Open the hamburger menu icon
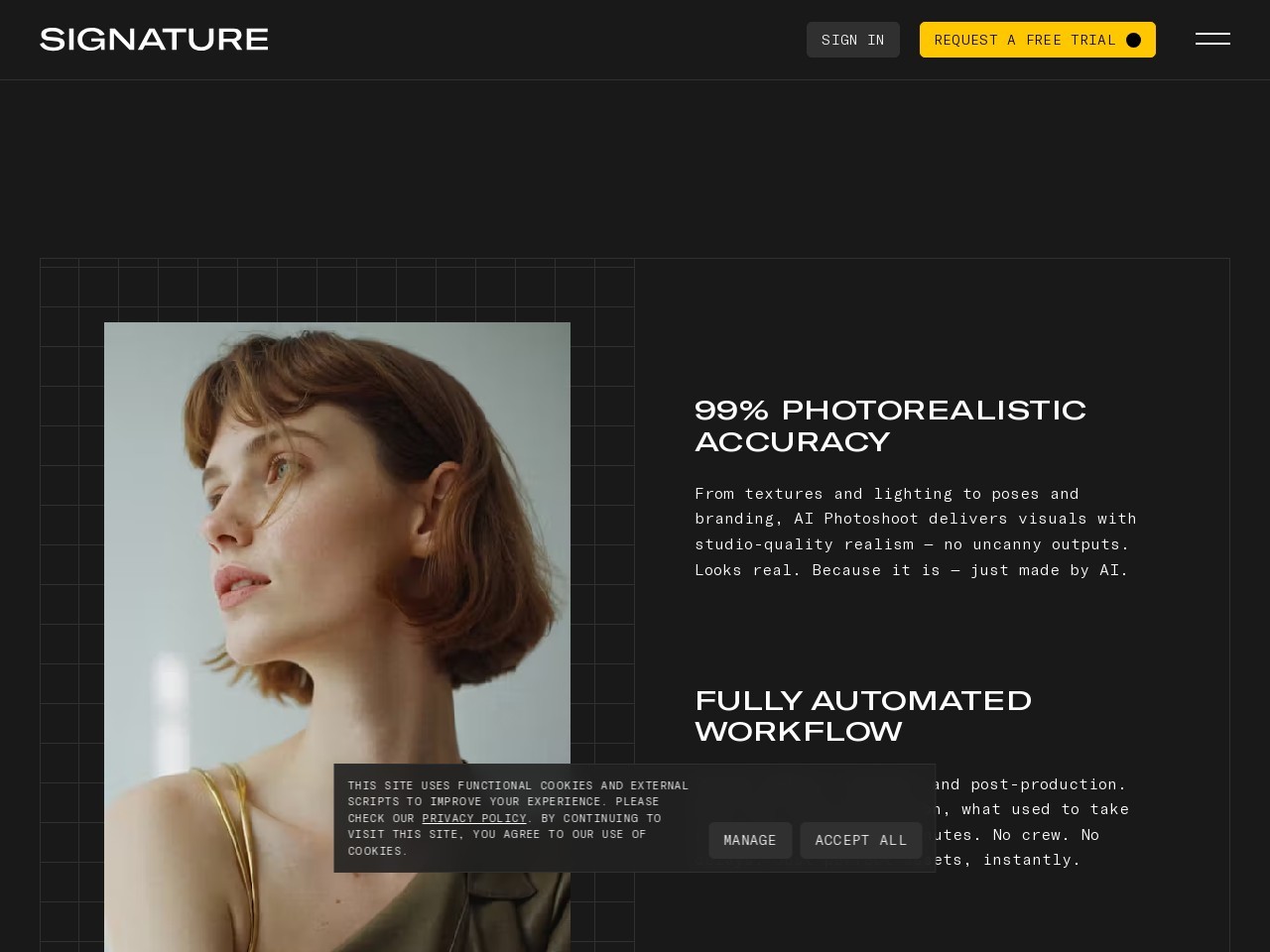Viewport: 1270px width, 952px height. (x=1212, y=39)
